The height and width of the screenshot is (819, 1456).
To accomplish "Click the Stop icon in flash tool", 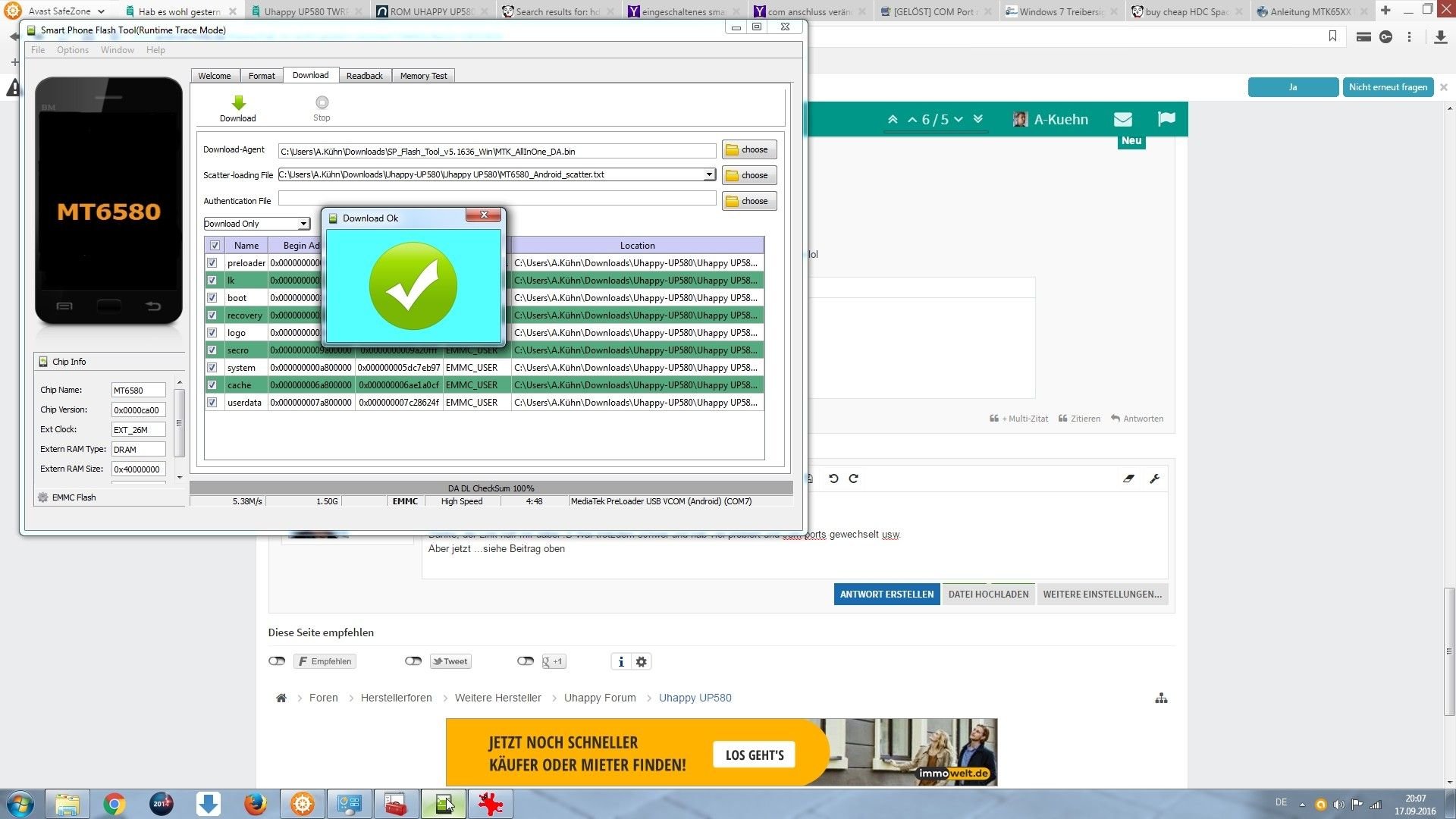I will coord(322,102).
